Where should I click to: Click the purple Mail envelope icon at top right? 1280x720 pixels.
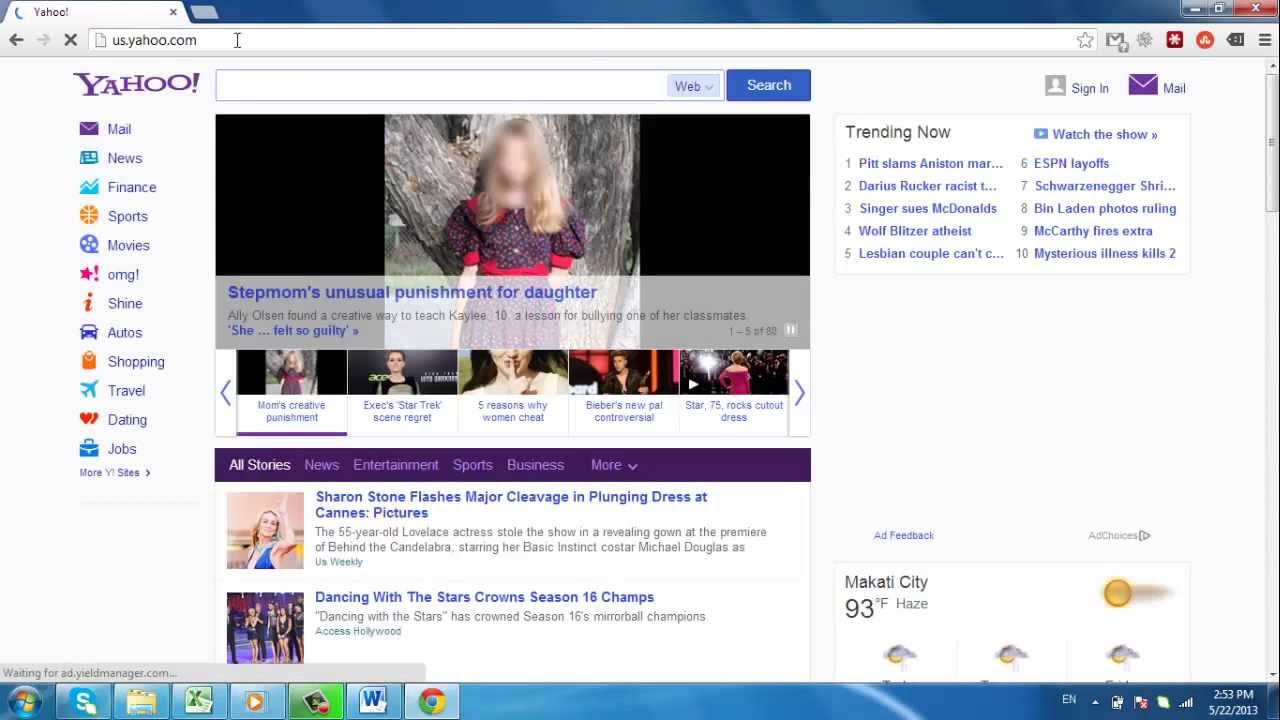pyautogui.click(x=1143, y=85)
